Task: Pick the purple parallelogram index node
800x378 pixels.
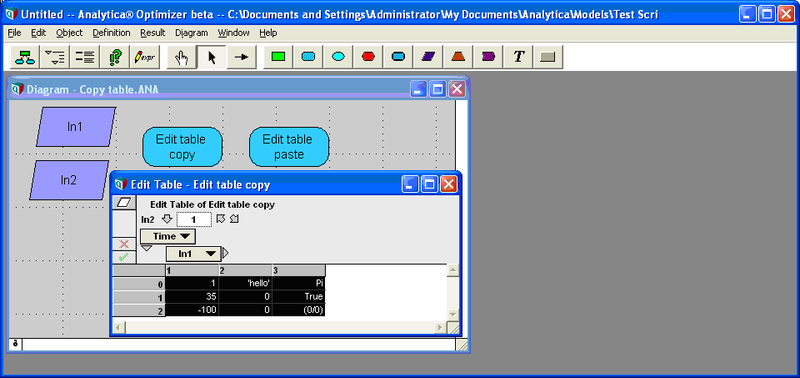Action: click(428, 57)
